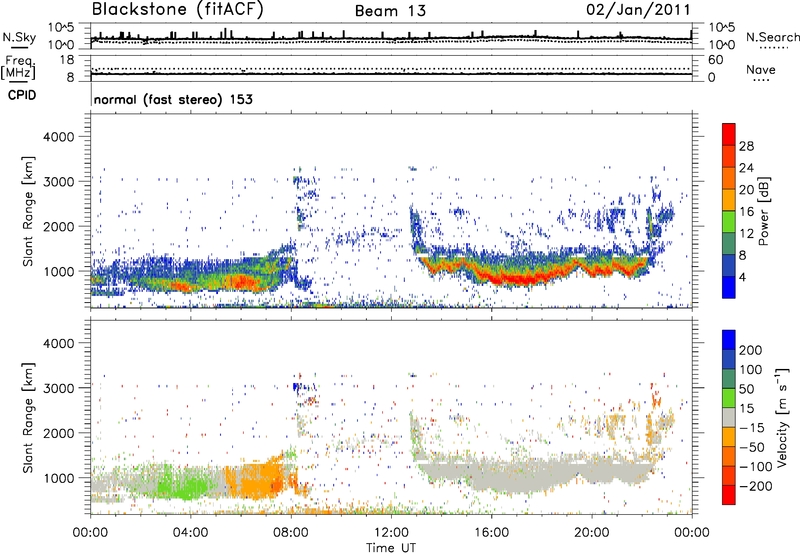Select 'Slant Range [km]' label of Velocity panel
This screenshot has width=800, height=554.
[28, 418]
